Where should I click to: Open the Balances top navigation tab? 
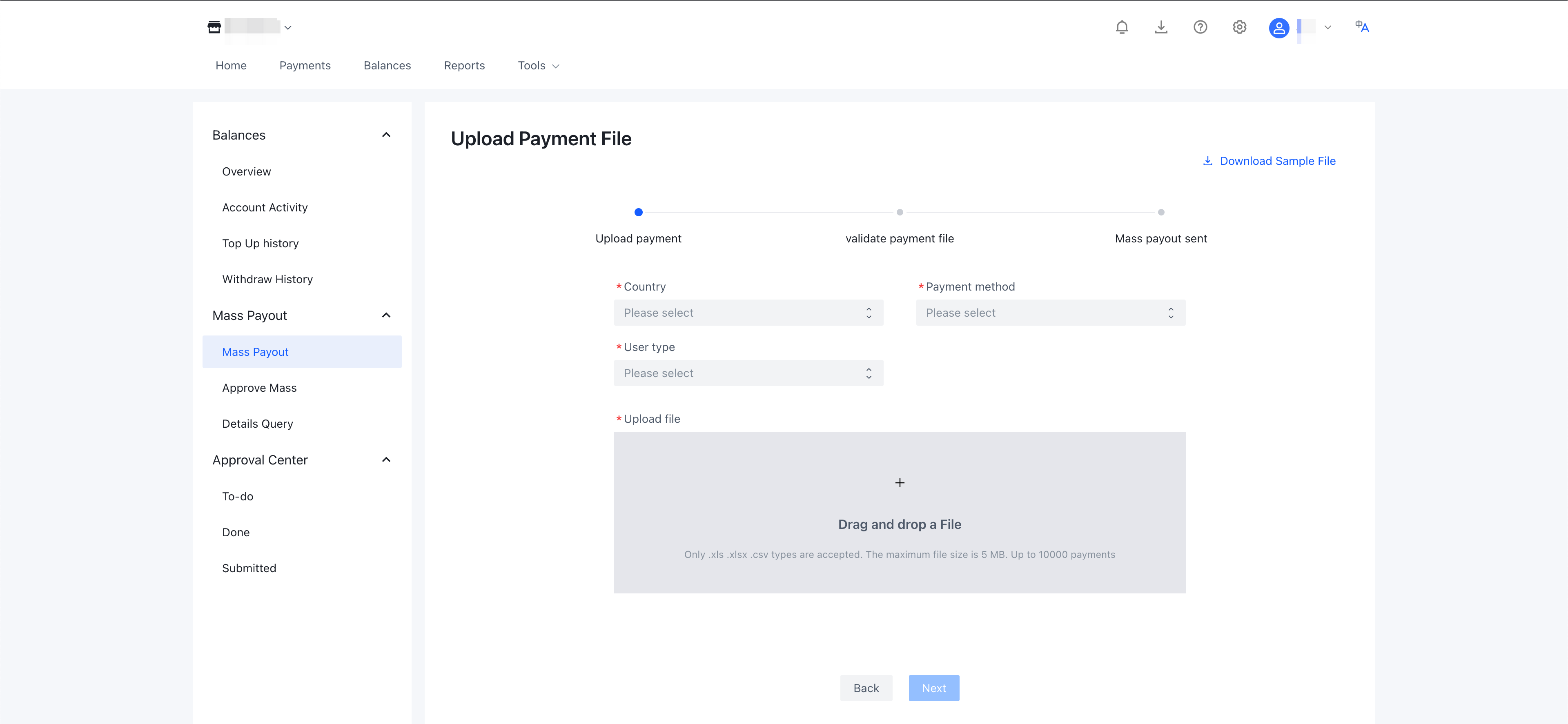387,66
